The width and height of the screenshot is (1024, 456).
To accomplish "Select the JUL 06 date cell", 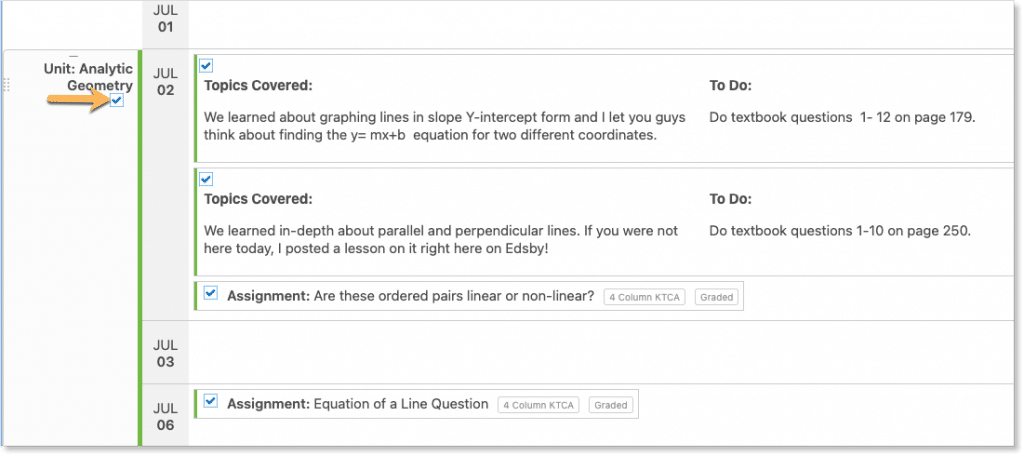I will [x=165, y=417].
